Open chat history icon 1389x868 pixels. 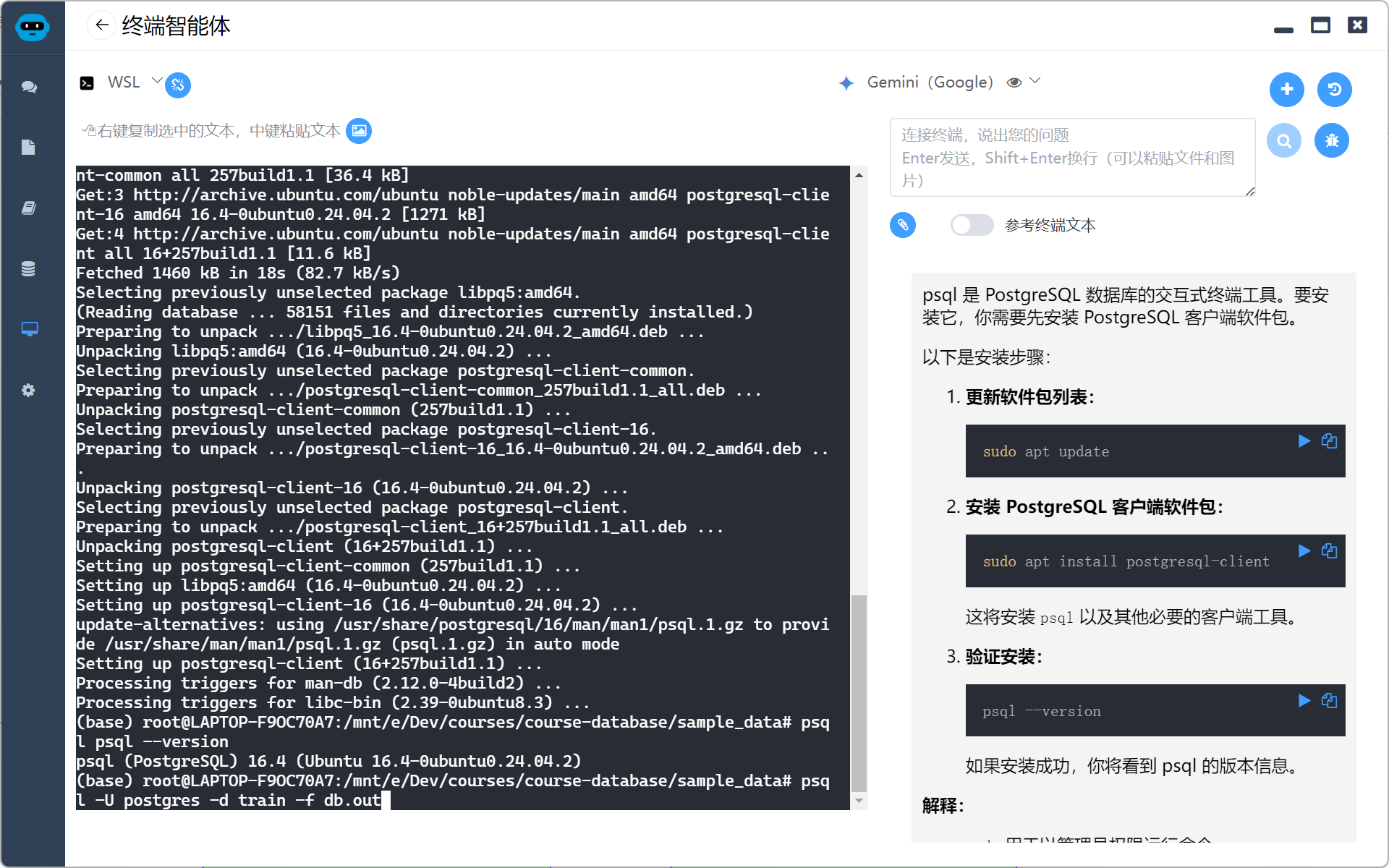1335,89
